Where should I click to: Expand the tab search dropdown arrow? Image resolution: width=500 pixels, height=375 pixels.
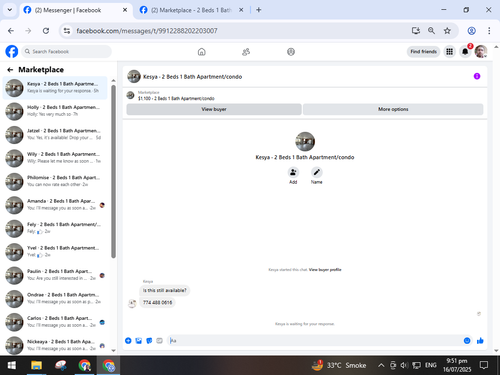[x=10, y=10]
